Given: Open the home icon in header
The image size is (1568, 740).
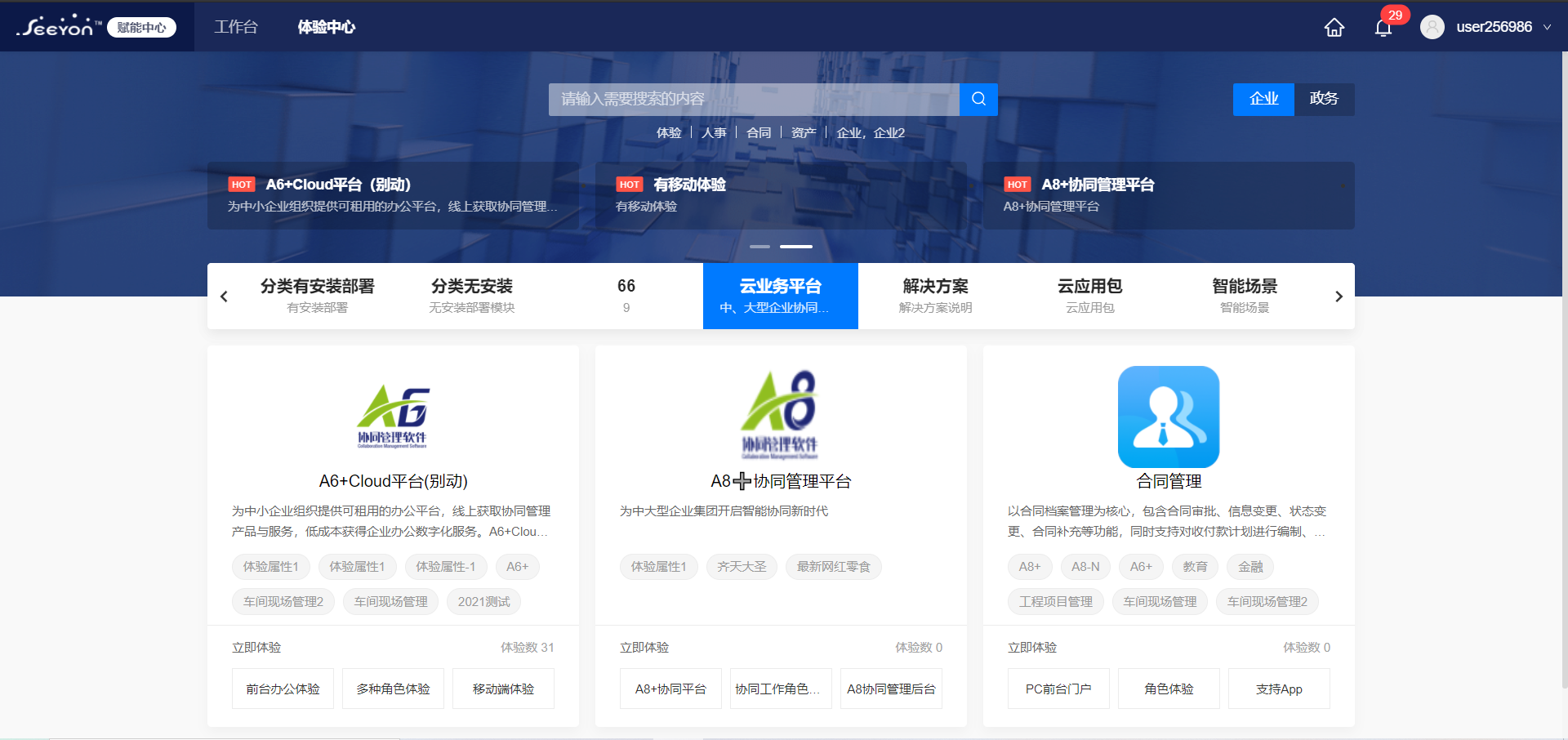Looking at the screenshot, I should point(1334,27).
